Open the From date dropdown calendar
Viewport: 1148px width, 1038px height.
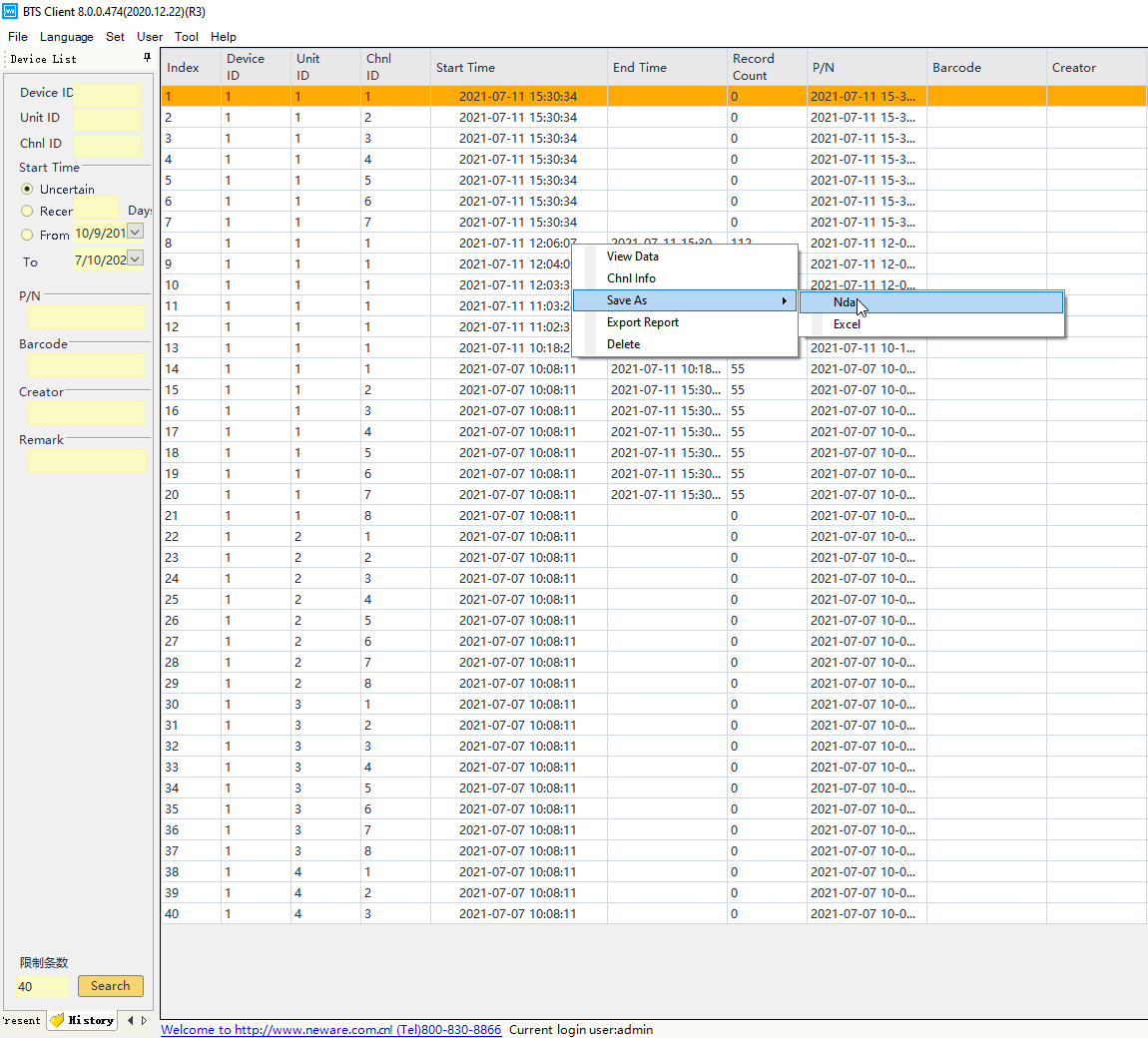pos(136,232)
